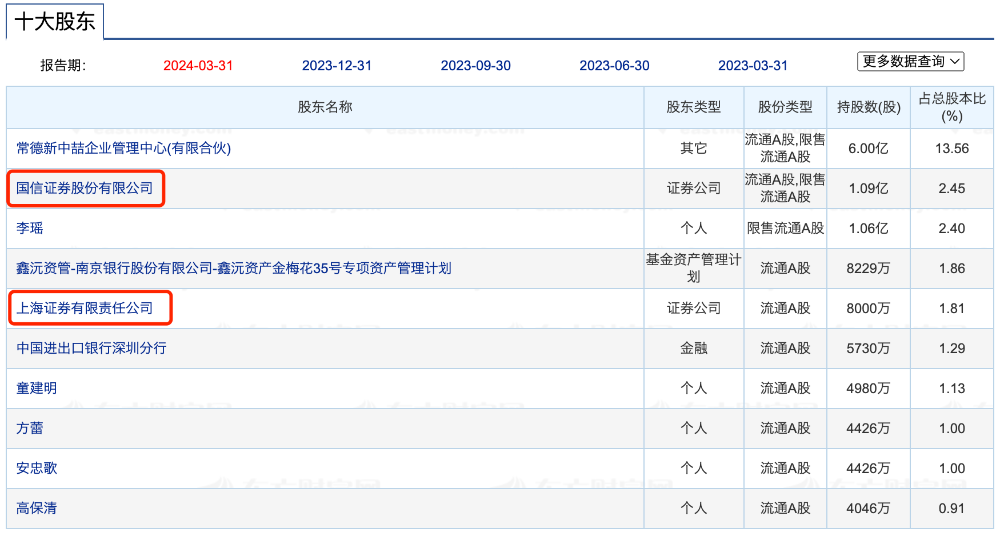Switch to report period 2023-06-30

[614, 66]
